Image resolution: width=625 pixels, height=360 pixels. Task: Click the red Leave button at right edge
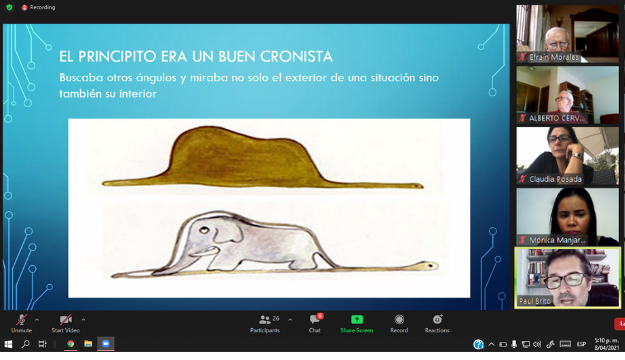[x=620, y=324]
